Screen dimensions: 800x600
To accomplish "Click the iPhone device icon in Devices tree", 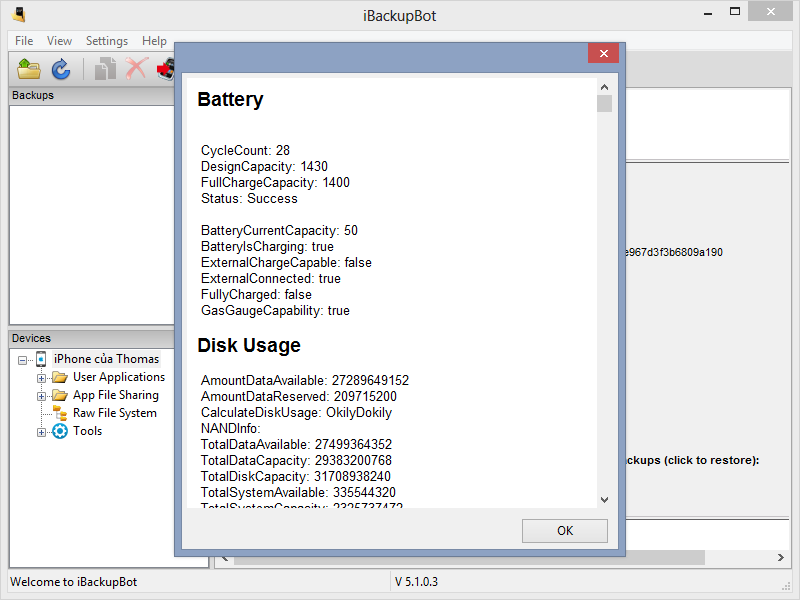I will [x=41, y=359].
